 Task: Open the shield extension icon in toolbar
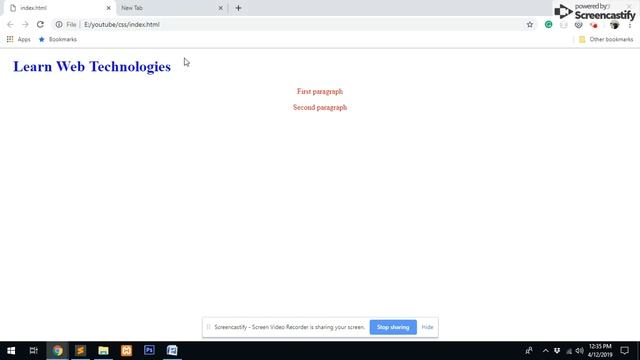pyautogui.click(x=579, y=25)
